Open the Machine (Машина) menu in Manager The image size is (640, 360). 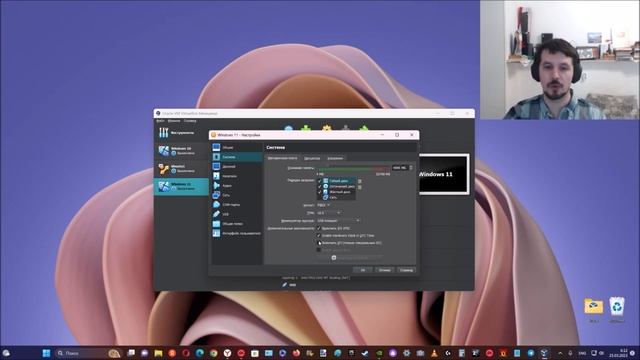click(174, 121)
